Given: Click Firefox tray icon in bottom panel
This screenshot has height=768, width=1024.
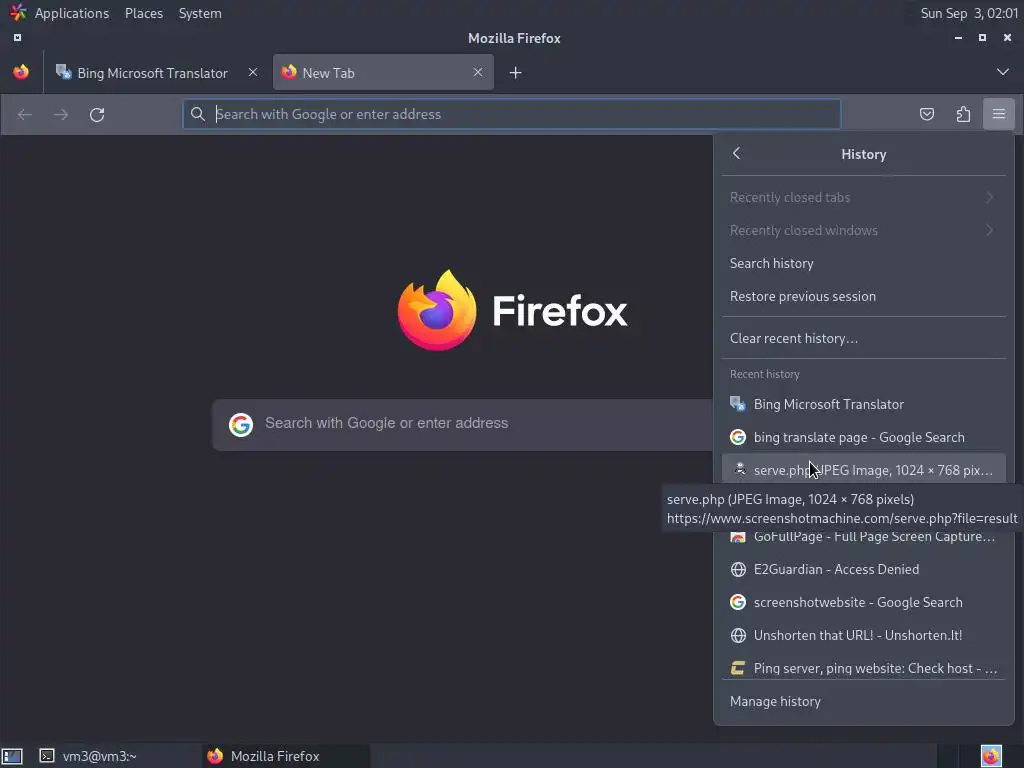Looking at the screenshot, I should 991,756.
